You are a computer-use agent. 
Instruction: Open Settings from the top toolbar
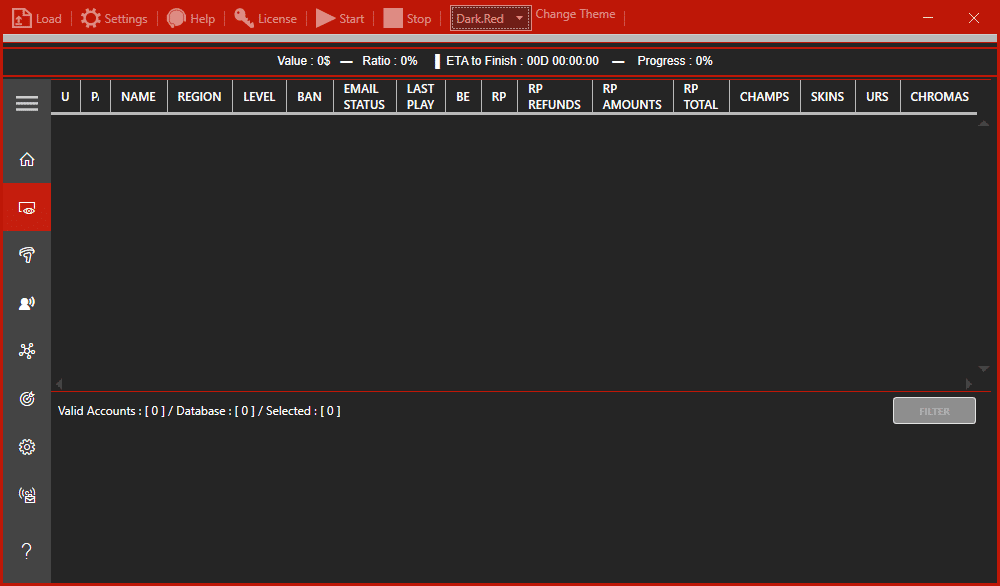pyautogui.click(x=114, y=18)
